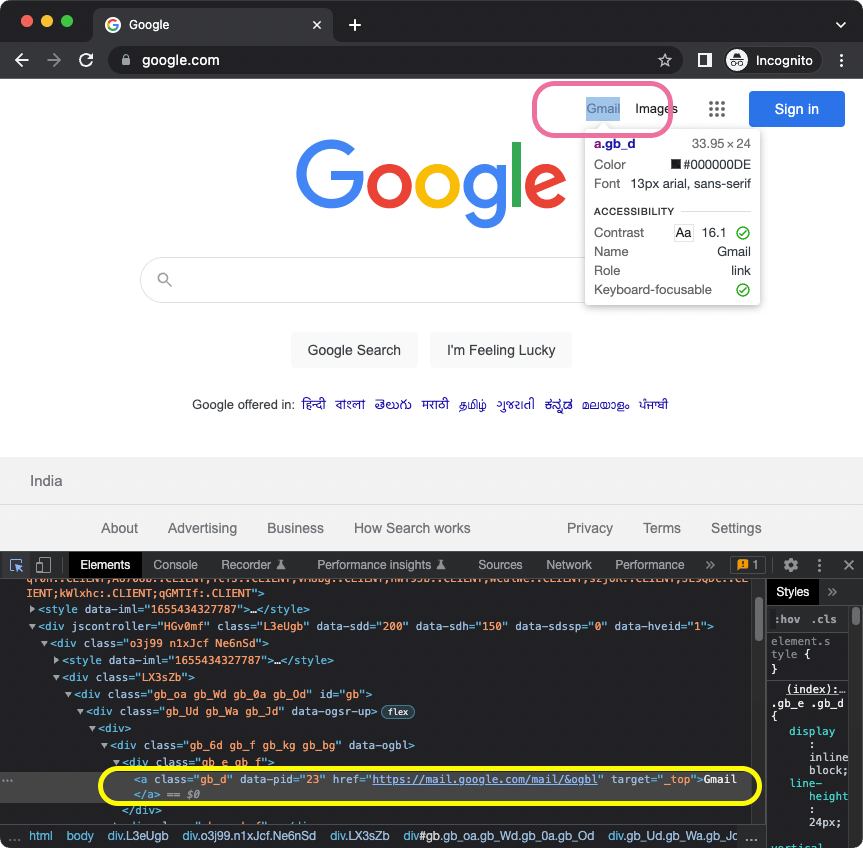Reload the google.com page
This screenshot has width=863, height=848.
(86, 60)
